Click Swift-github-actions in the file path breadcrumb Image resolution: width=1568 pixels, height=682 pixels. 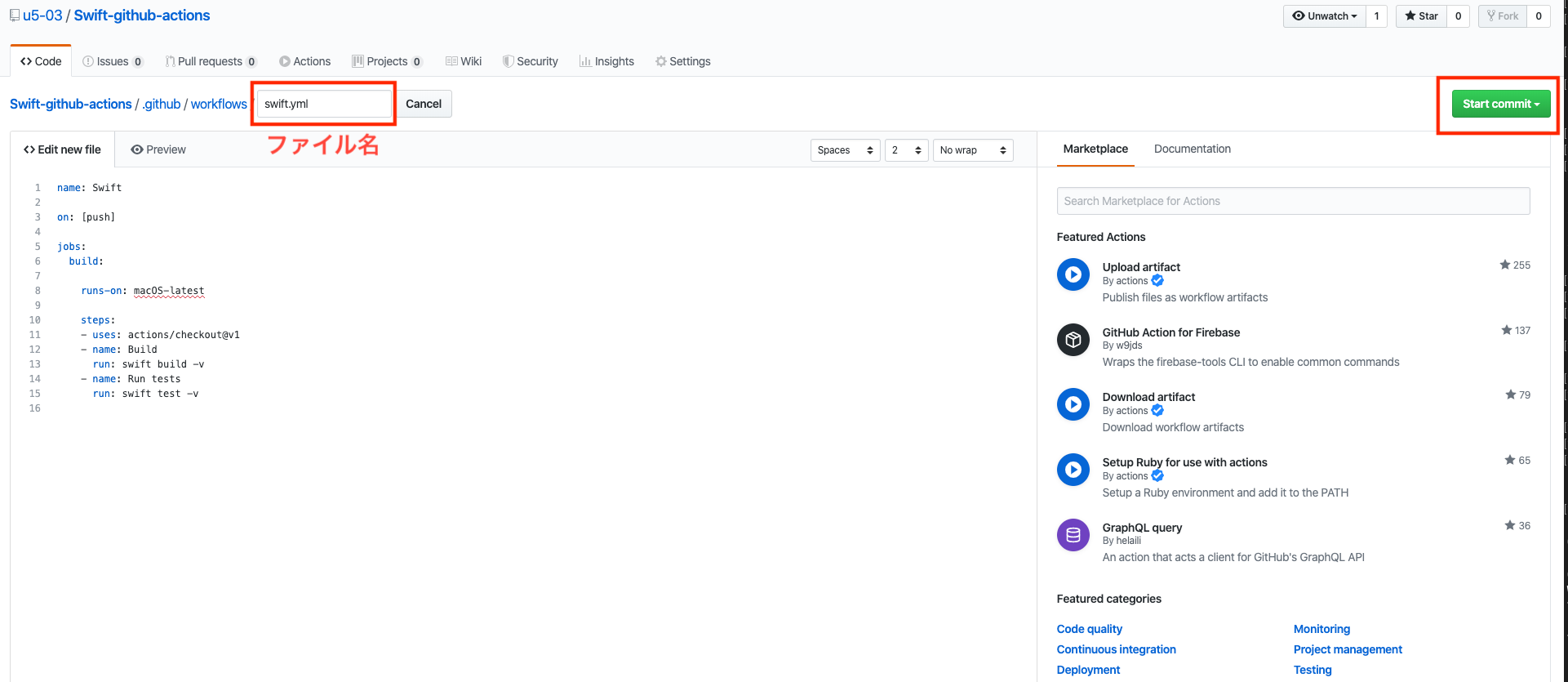[70, 104]
